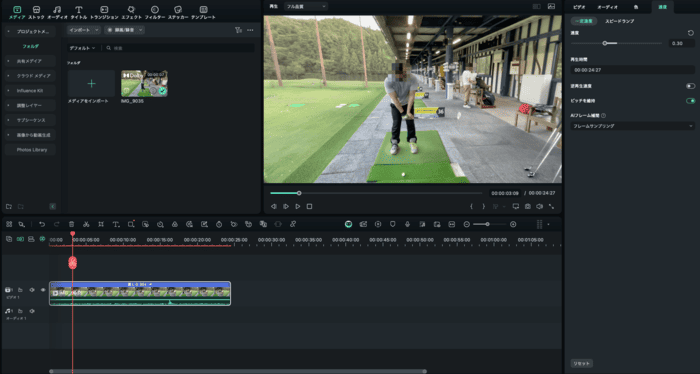This screenshot has width=700, height=374.
Task: Open the three-dot more options menu
Action: (250, 30)
